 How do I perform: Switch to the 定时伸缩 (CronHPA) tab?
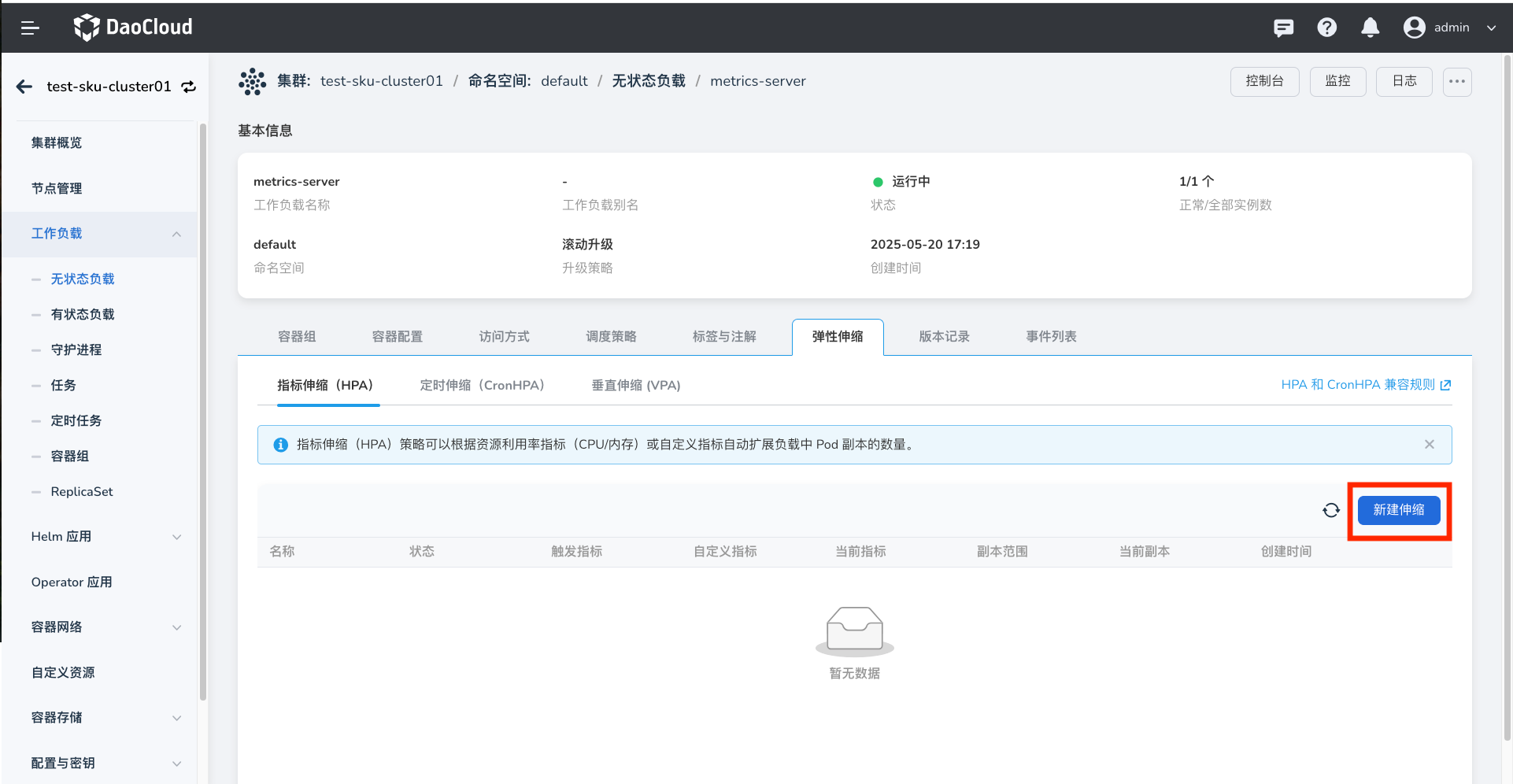pos(482,385)
